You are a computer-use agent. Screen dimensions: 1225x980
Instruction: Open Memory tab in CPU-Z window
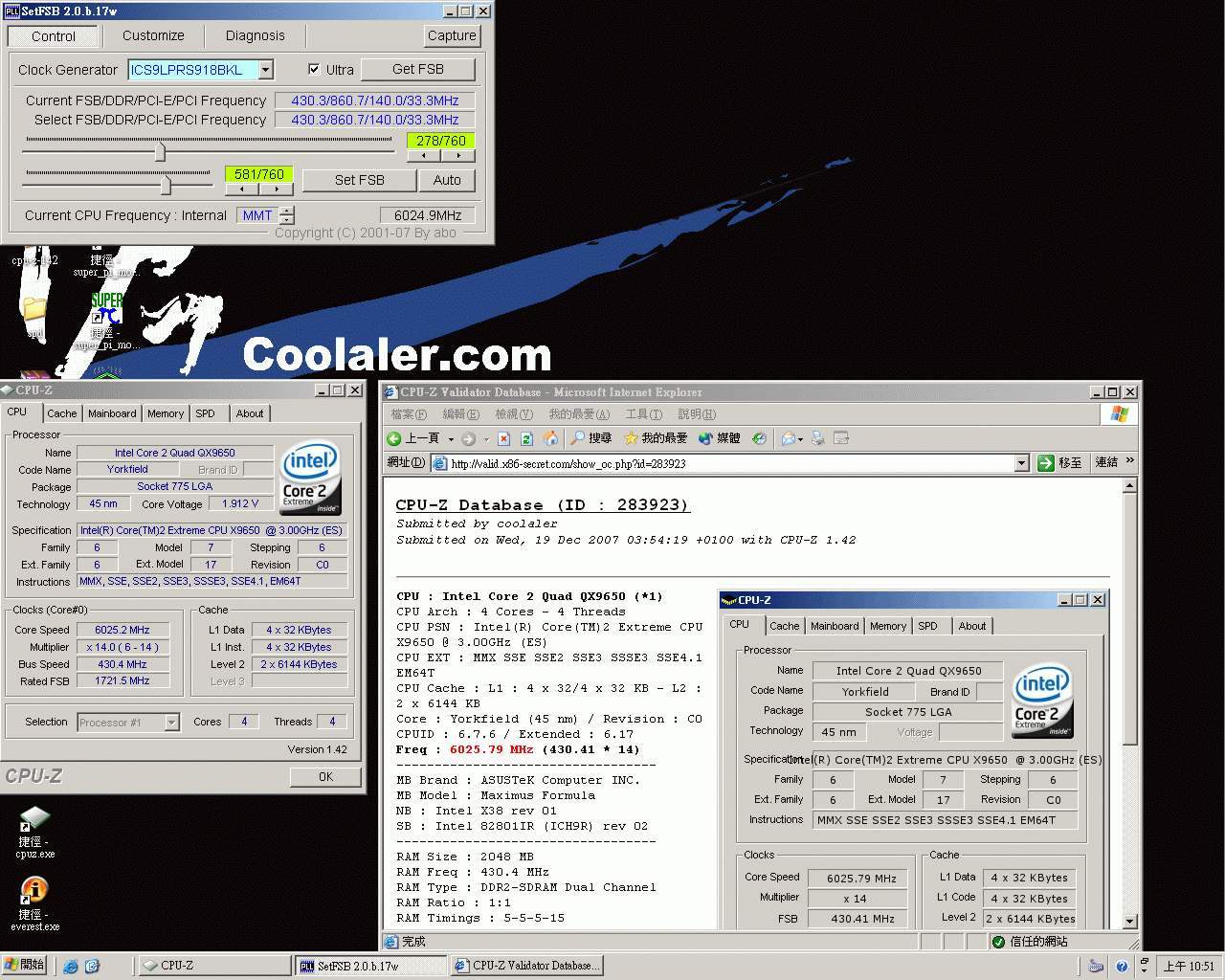[166, 413]
